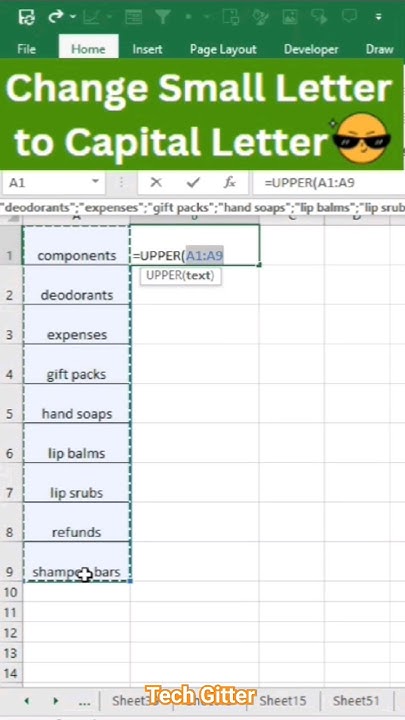Select row header 10
Viewport: 405px width, 720px height.
[x=11, y=592]
